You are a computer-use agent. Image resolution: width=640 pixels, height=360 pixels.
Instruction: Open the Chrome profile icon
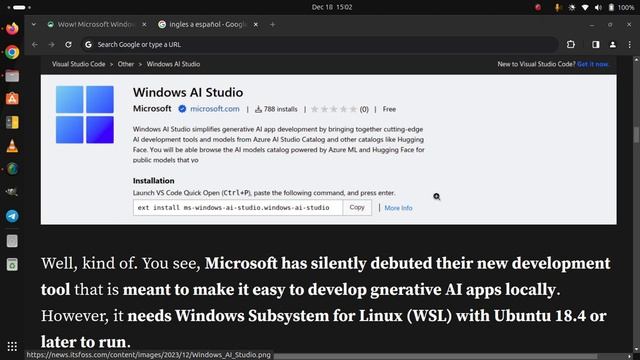(613, 44)
